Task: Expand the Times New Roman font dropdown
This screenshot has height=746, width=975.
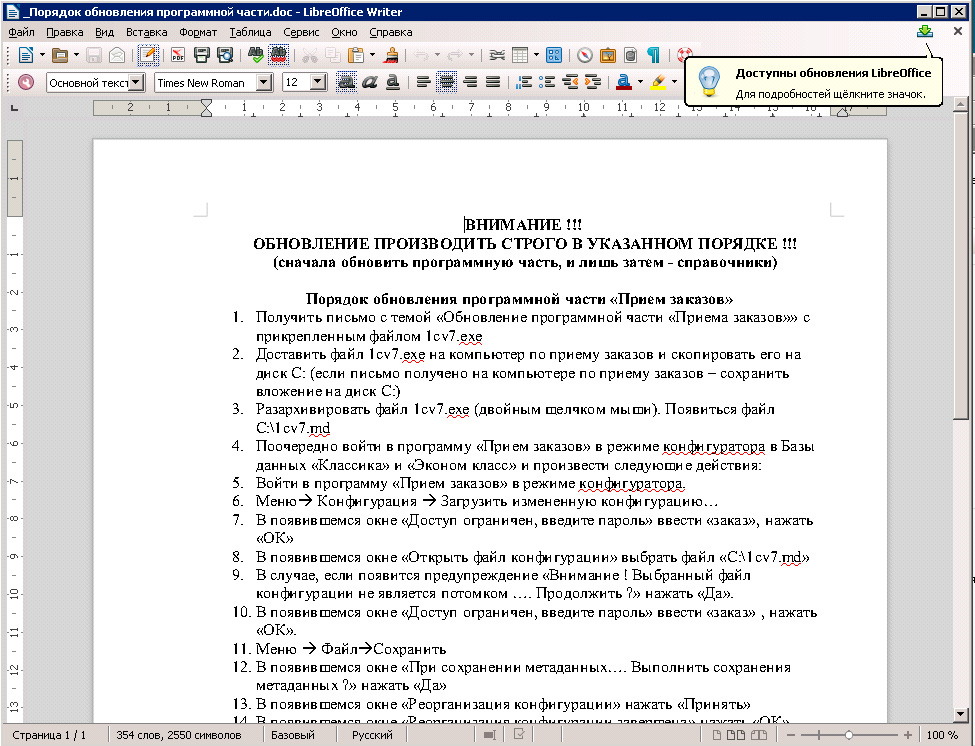Action: pos(264,83)
